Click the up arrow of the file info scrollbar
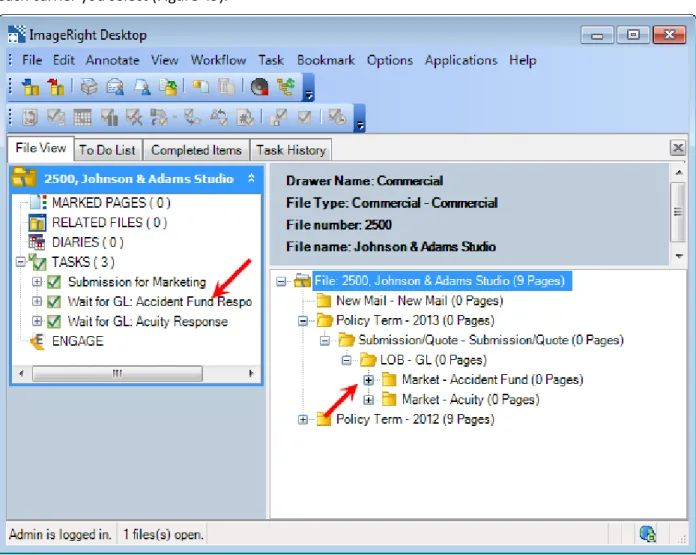This screenshot has height=555, width=696. 679,172
